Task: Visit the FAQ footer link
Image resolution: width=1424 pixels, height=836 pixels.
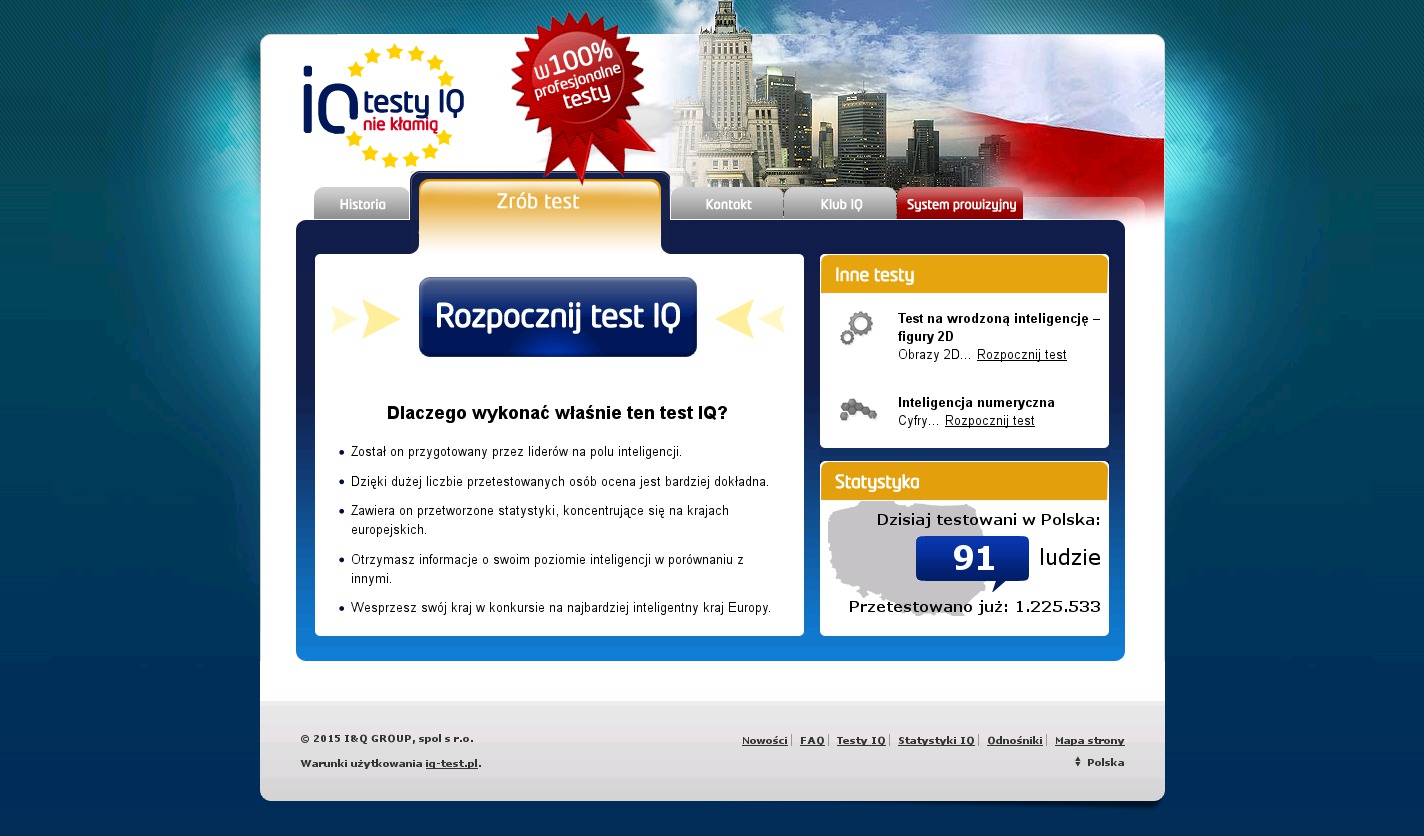Action: click(812, 741)
